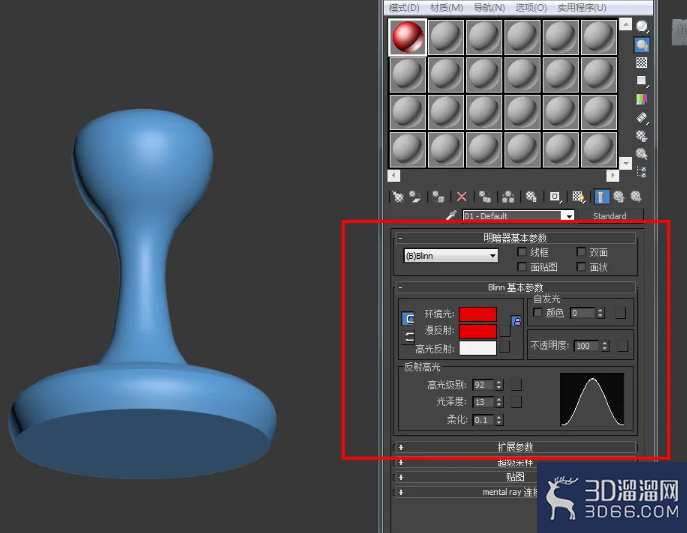Open the 实用程序(U) menu

coord(582,8)
